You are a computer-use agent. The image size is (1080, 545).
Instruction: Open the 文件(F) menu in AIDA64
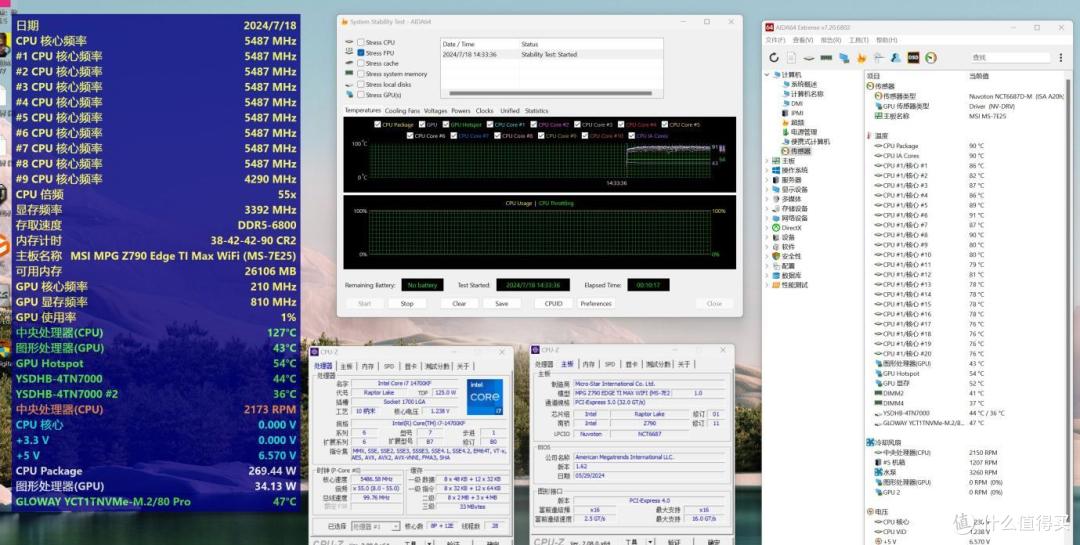click(x=776, y=40)
